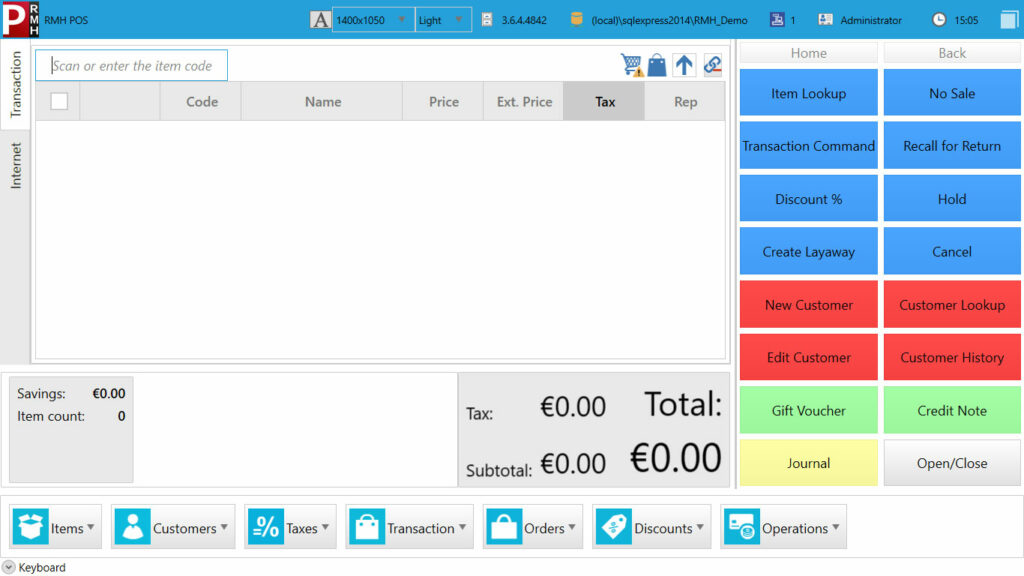The height and width of the screenshot is (576, 1024).
Task: Click the Items box icon
Action: tap(30, 526)
